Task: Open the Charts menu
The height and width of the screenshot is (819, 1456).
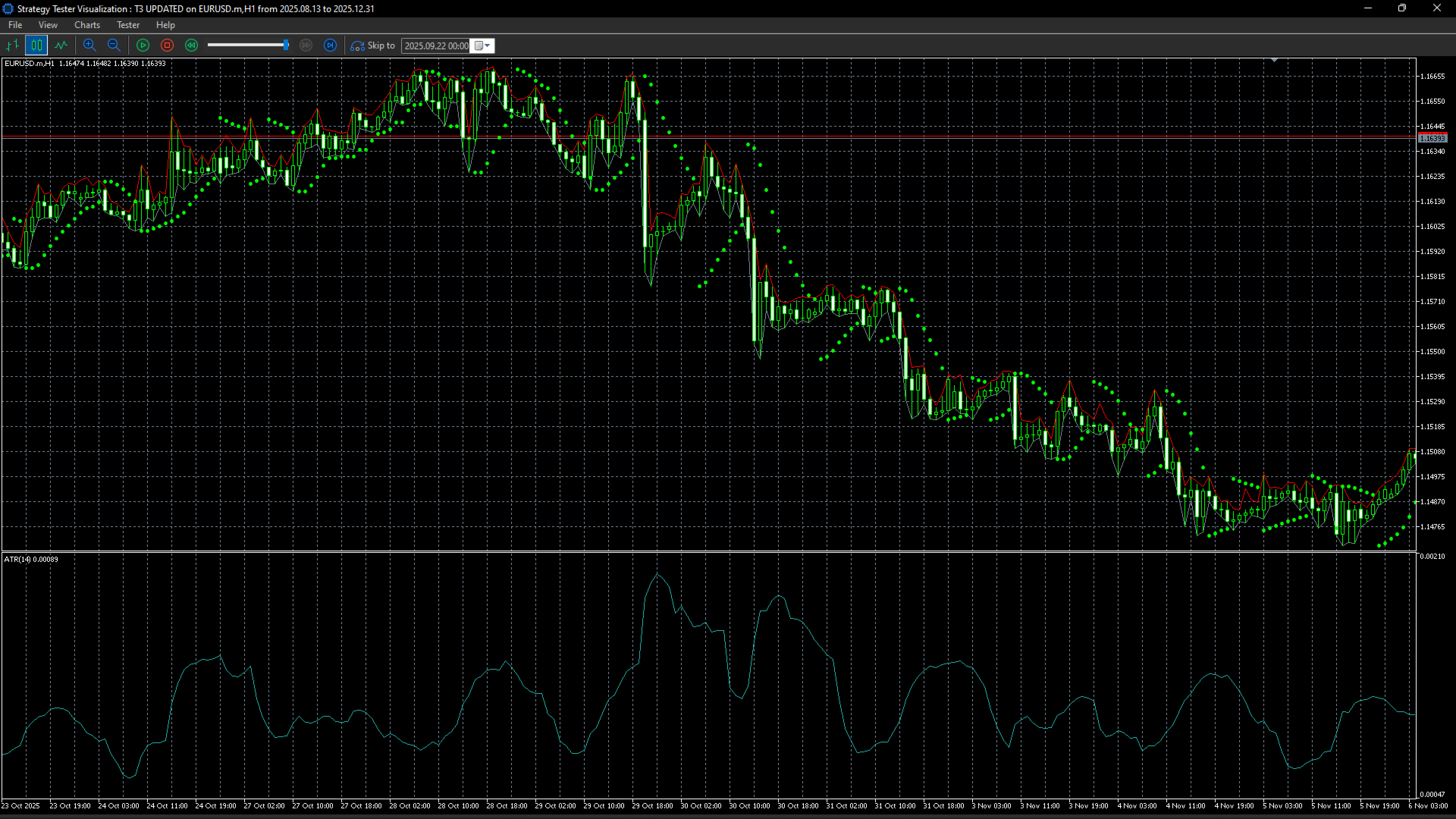Action: pos(87,25)
